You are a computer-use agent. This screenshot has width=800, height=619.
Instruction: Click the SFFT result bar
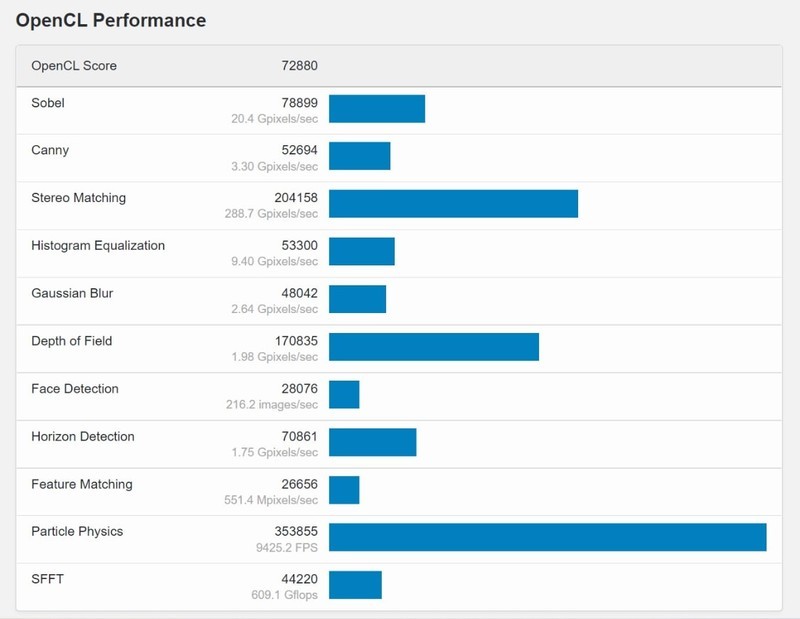tap(355, 586)
